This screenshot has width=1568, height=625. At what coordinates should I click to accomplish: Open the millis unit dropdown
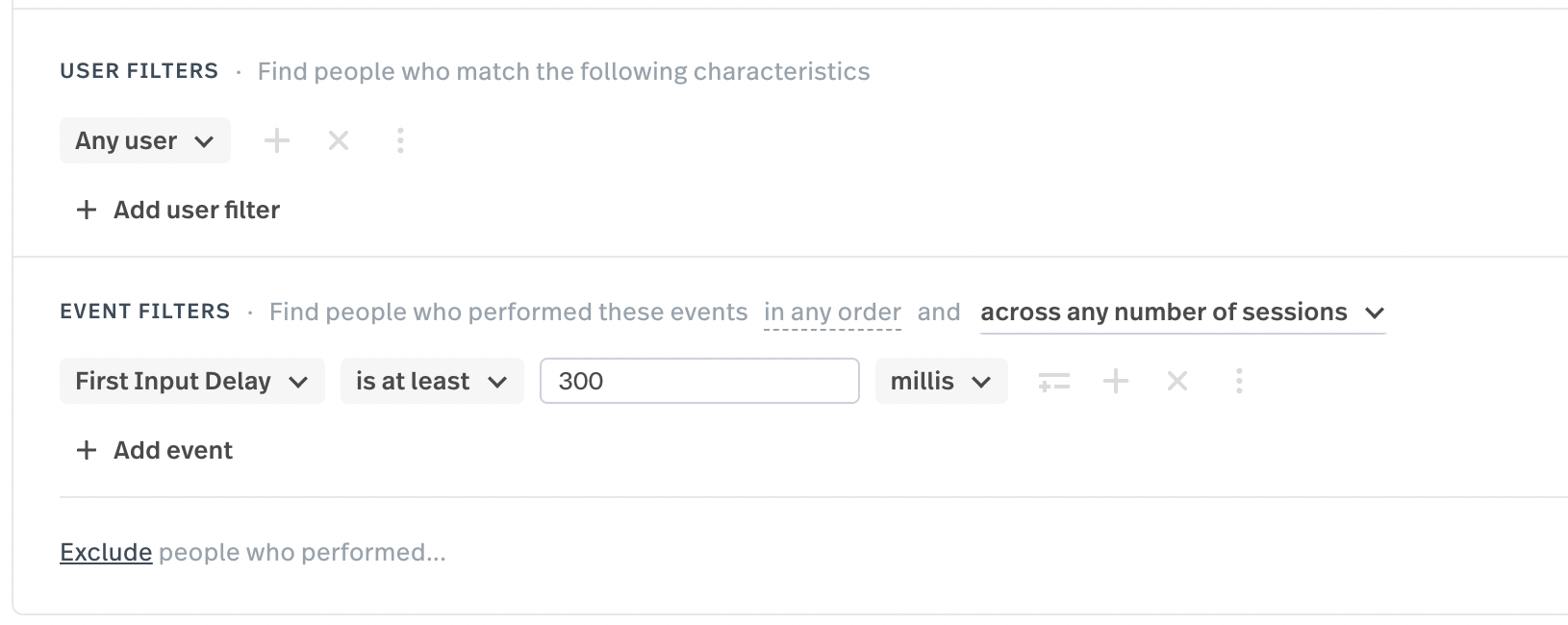point(941,382)
